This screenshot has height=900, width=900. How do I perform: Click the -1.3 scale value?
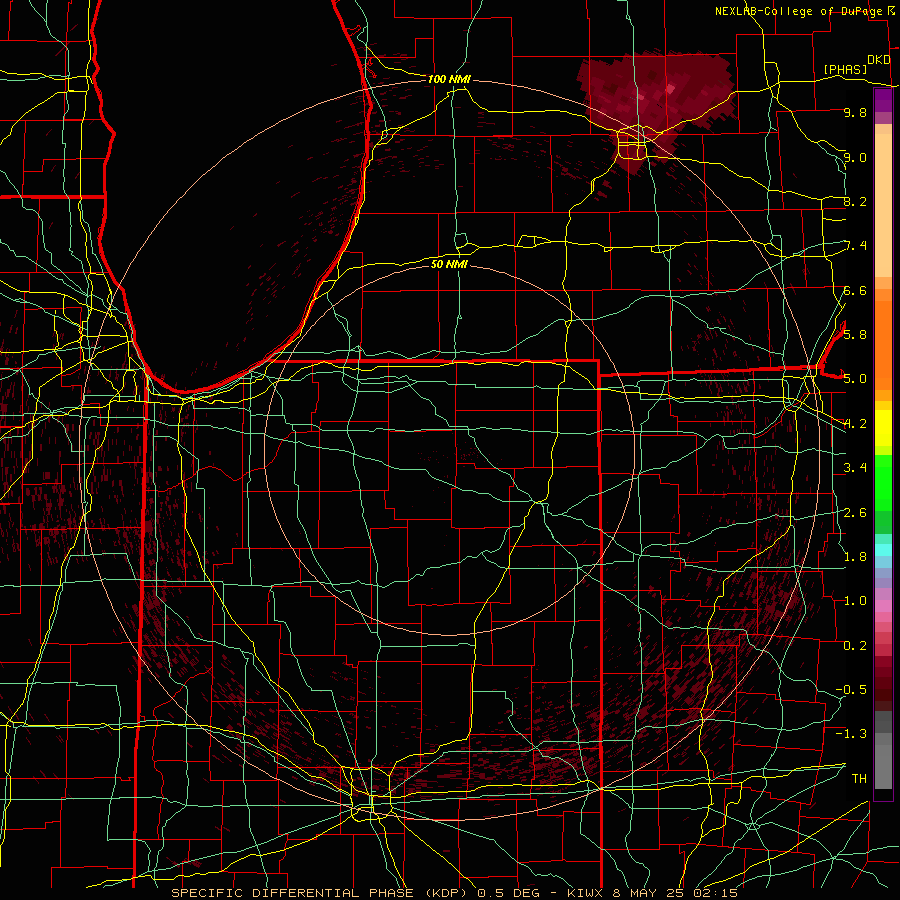(x=851, y=734)
